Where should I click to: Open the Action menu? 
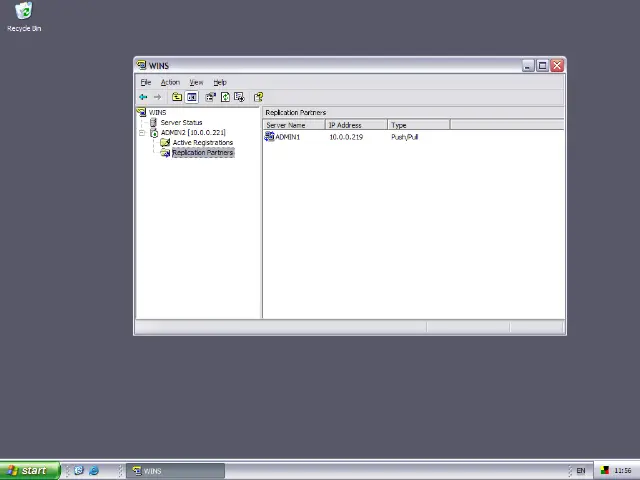(170, 82)
